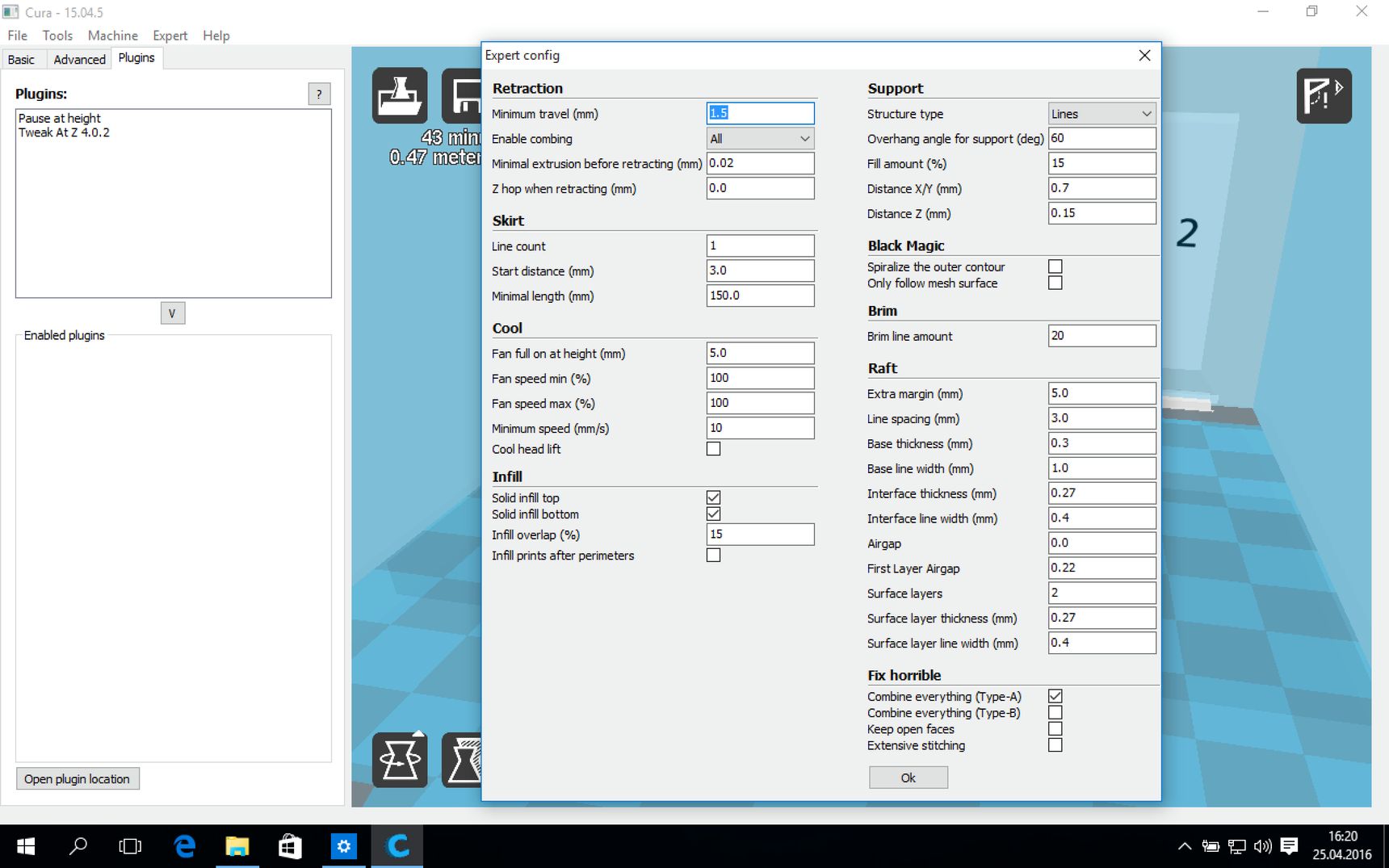Click the network icon in system tray
The width and height of the screenshot is (1389, 868).
coord(1236,846)
